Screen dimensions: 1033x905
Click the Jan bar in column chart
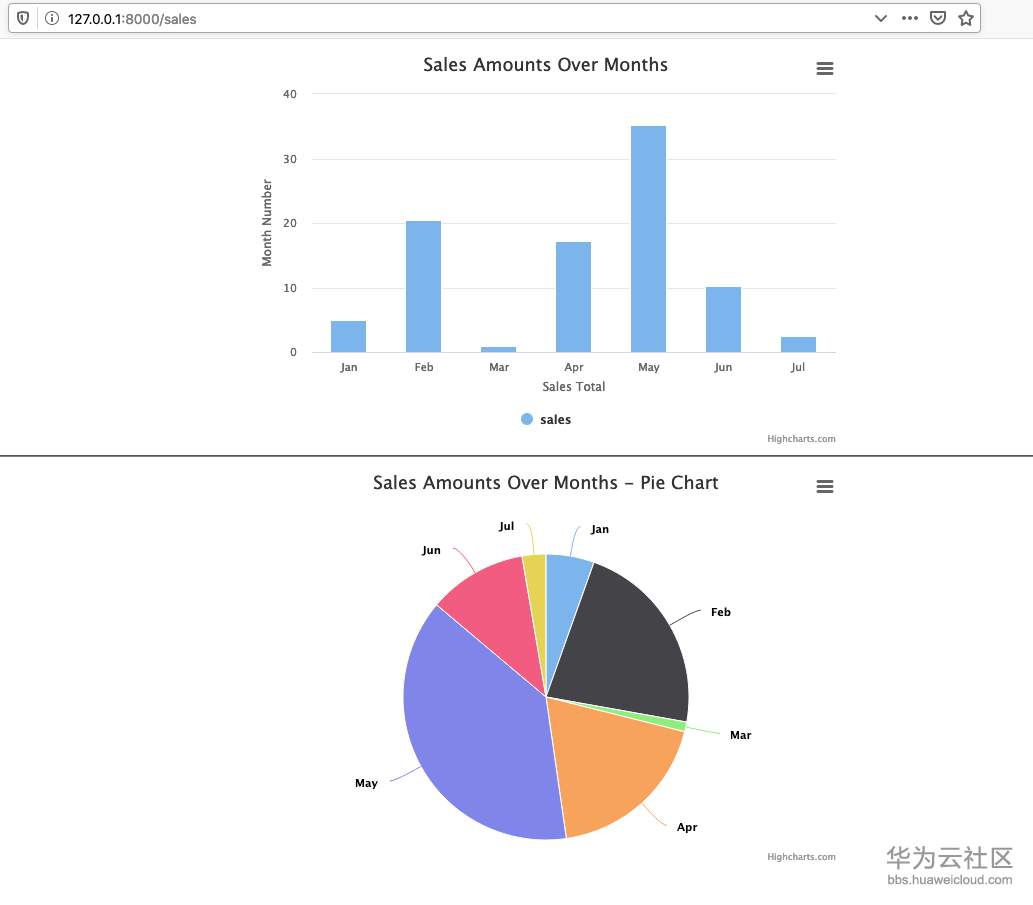349,337
